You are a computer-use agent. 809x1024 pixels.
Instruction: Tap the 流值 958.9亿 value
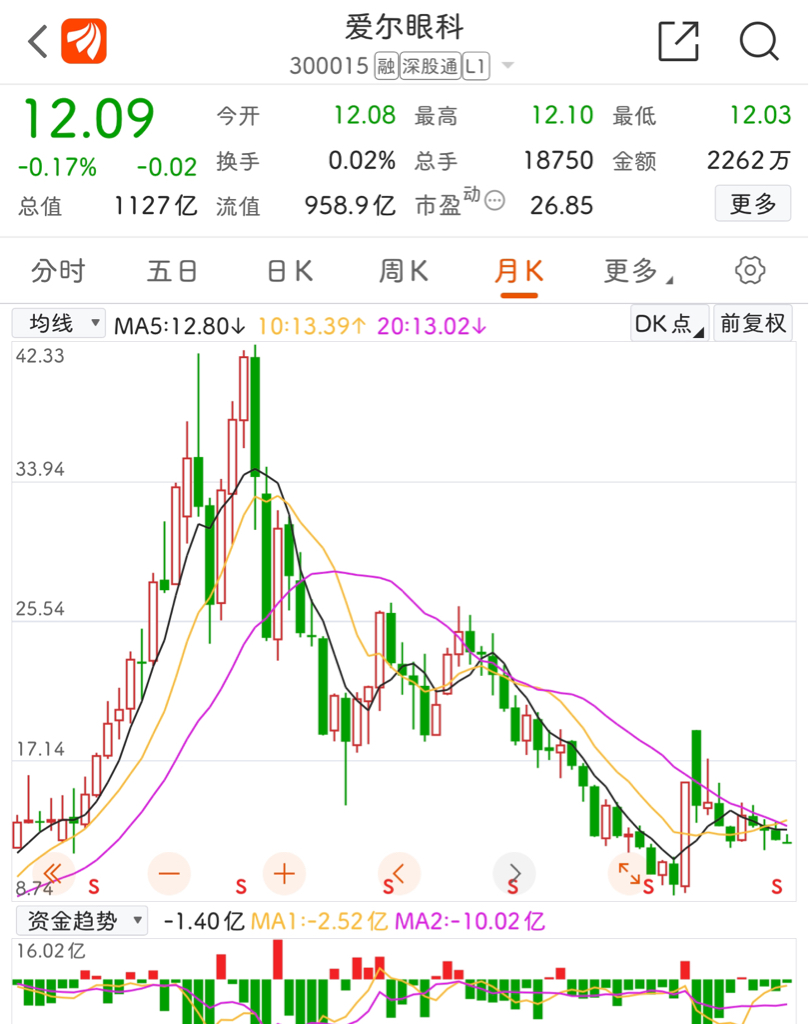tap(350, 206)
